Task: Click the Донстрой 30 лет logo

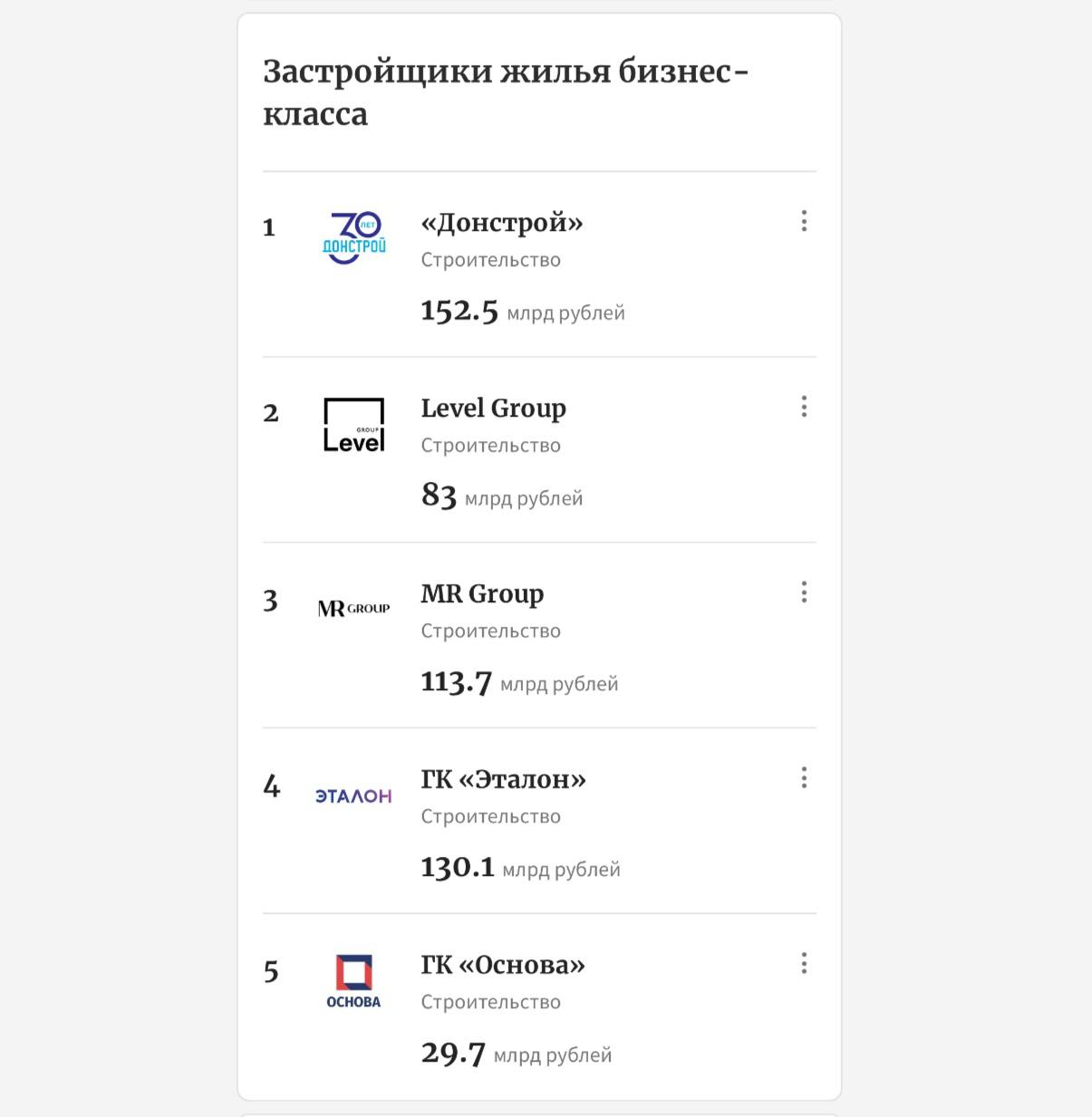Action: [x=354, y=237]
